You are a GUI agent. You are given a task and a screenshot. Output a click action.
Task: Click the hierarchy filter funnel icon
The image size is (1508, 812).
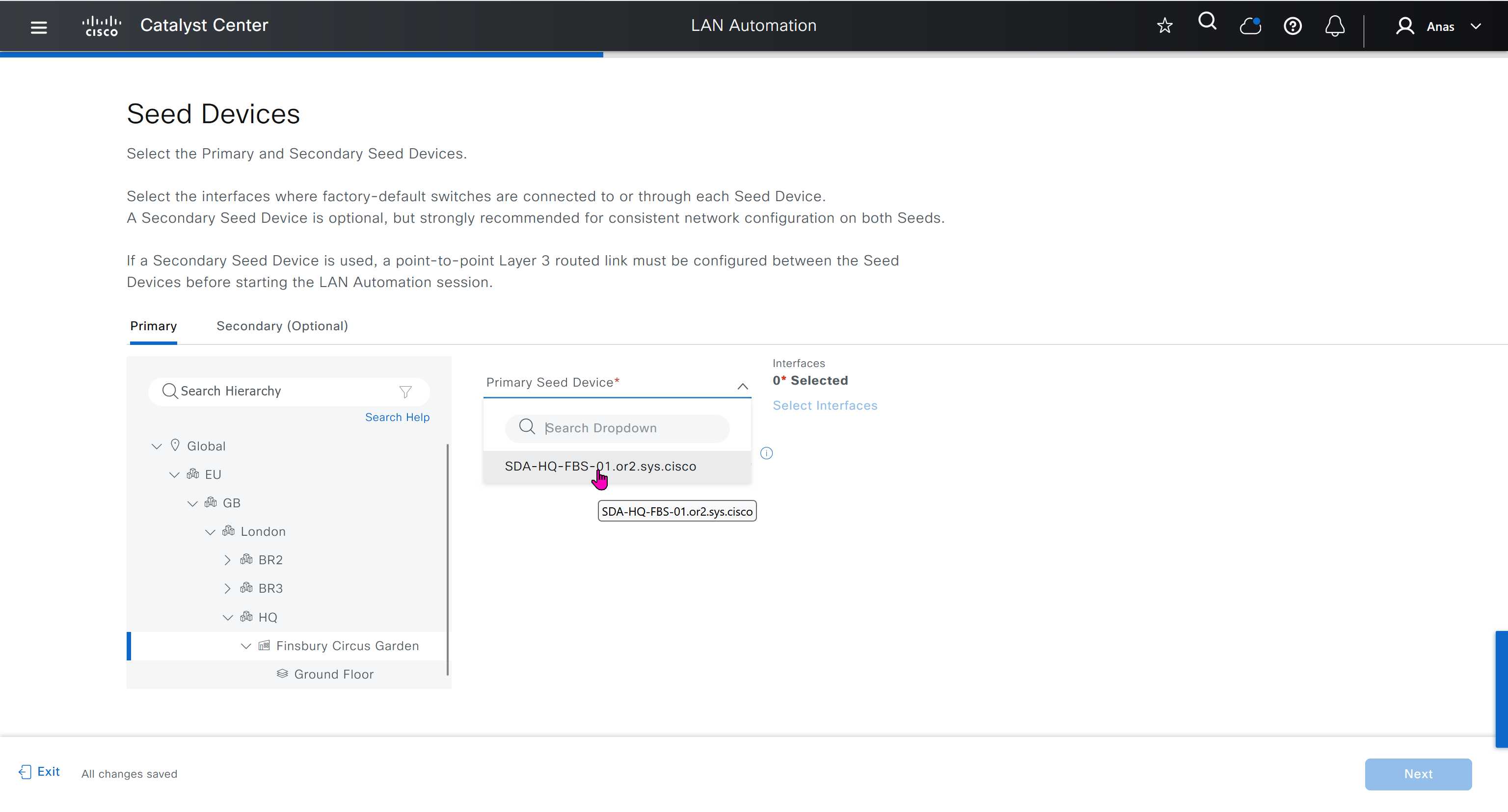(405, 392)
